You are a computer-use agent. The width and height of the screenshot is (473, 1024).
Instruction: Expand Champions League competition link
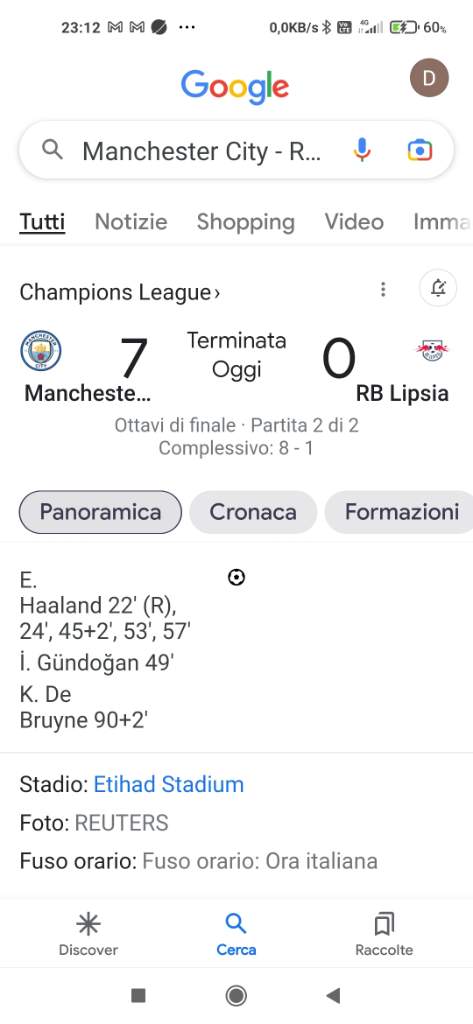[x=120, y=292]
